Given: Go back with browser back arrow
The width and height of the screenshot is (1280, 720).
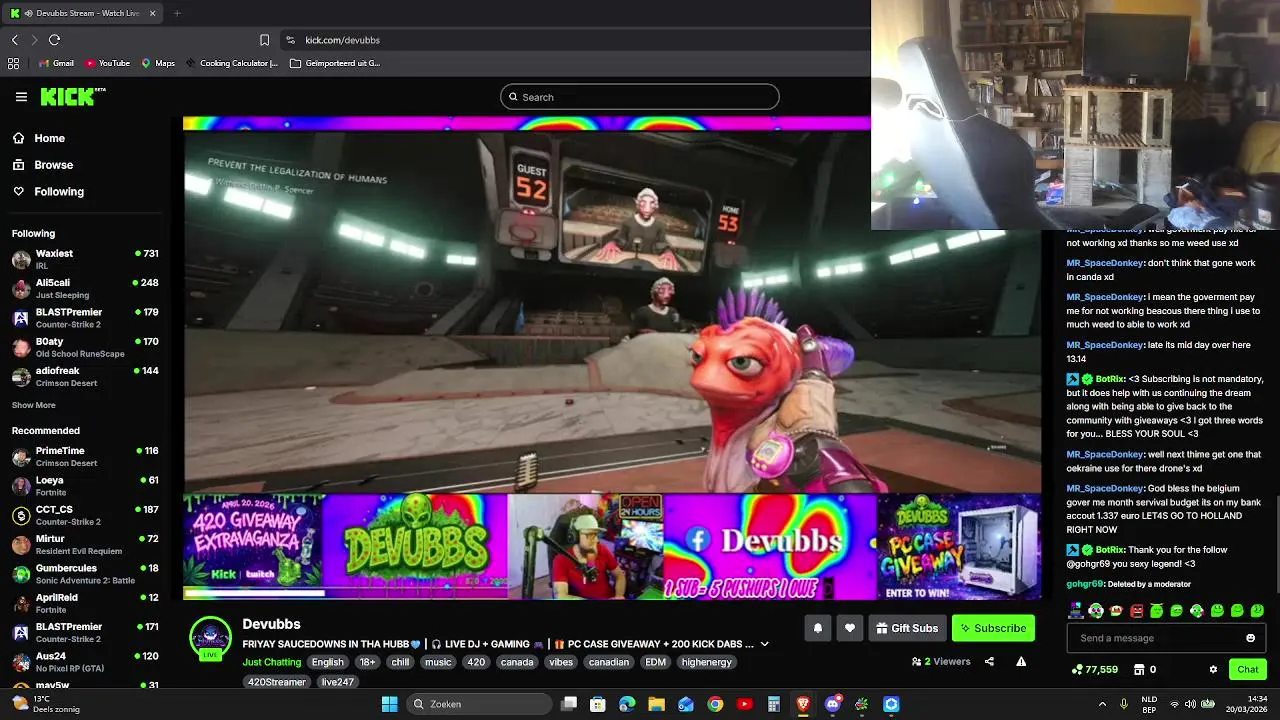Looking at the screenshot, I should tap(14, 40).
